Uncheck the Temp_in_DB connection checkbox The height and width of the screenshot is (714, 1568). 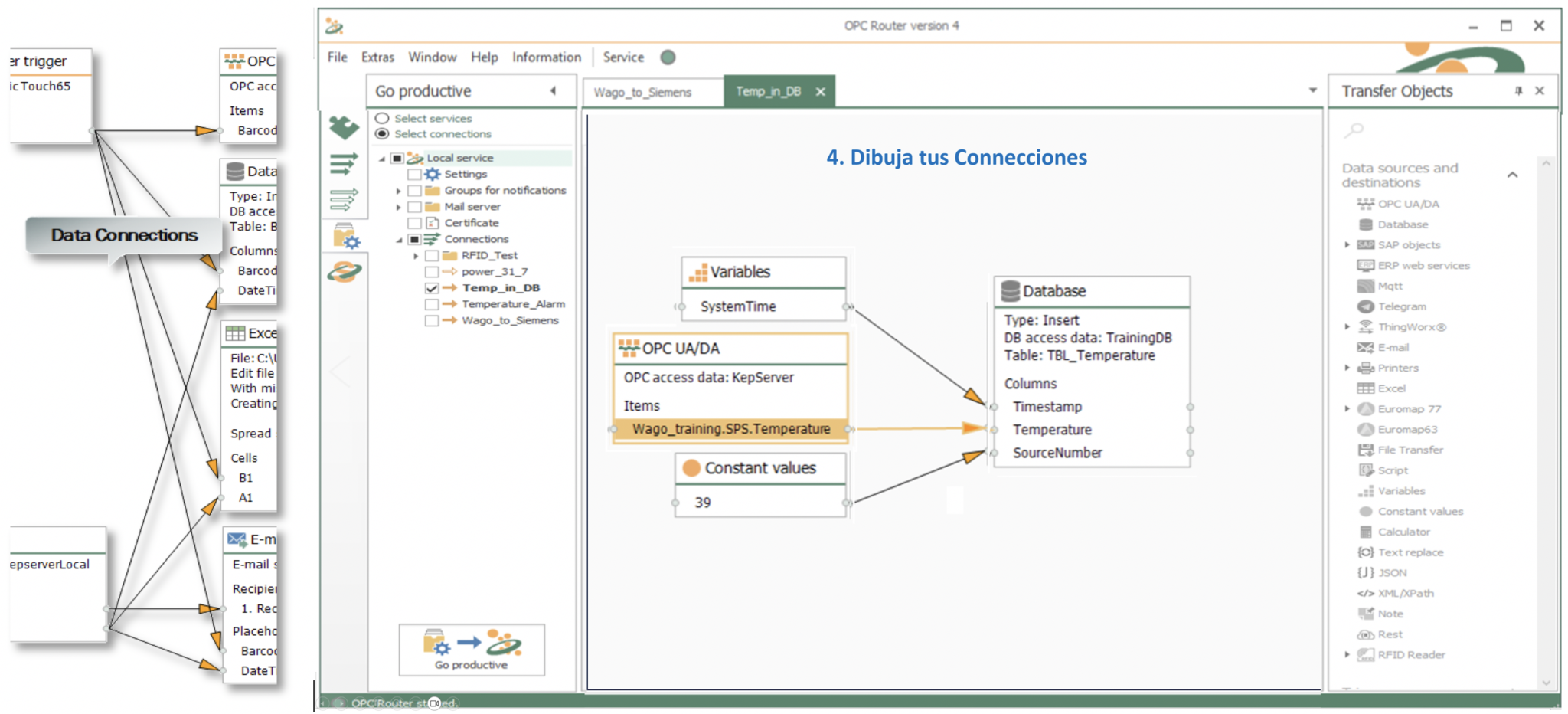click(x=432, y=288)
